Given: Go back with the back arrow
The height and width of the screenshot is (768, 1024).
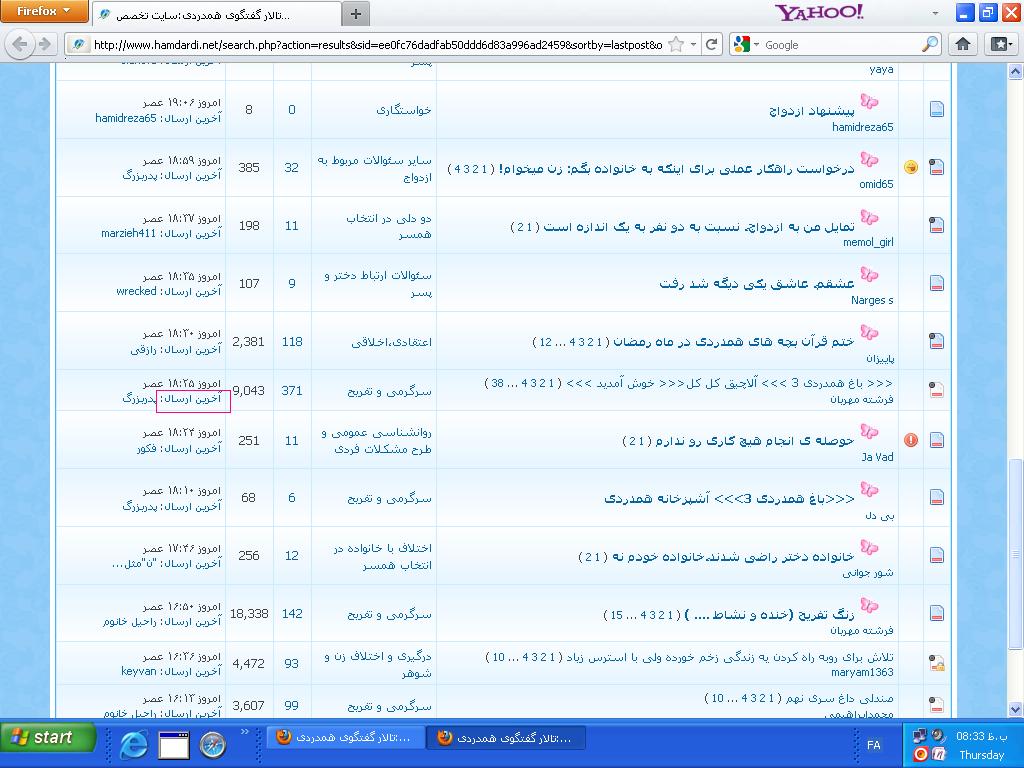Looking at the screenshot, I should click(20, 44).
